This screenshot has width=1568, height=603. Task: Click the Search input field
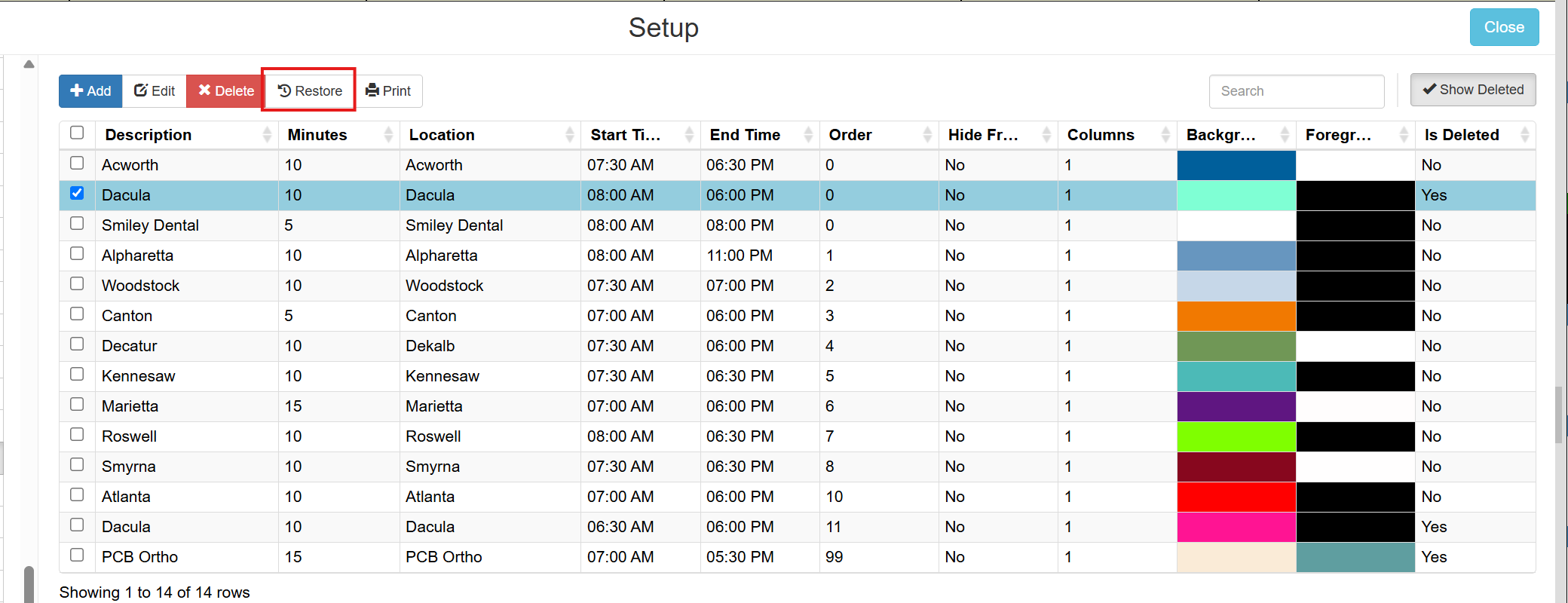pyautogui.click(x=1297, y=91)
